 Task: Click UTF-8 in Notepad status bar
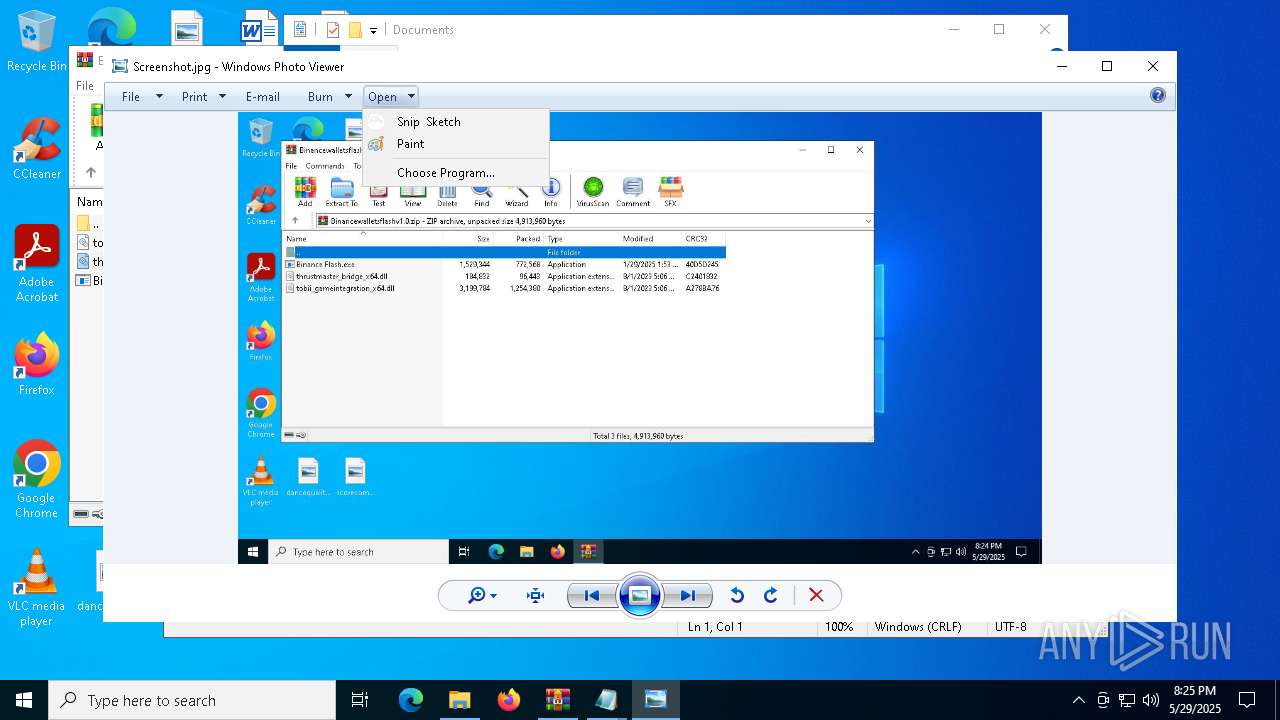pos(1010,627)
